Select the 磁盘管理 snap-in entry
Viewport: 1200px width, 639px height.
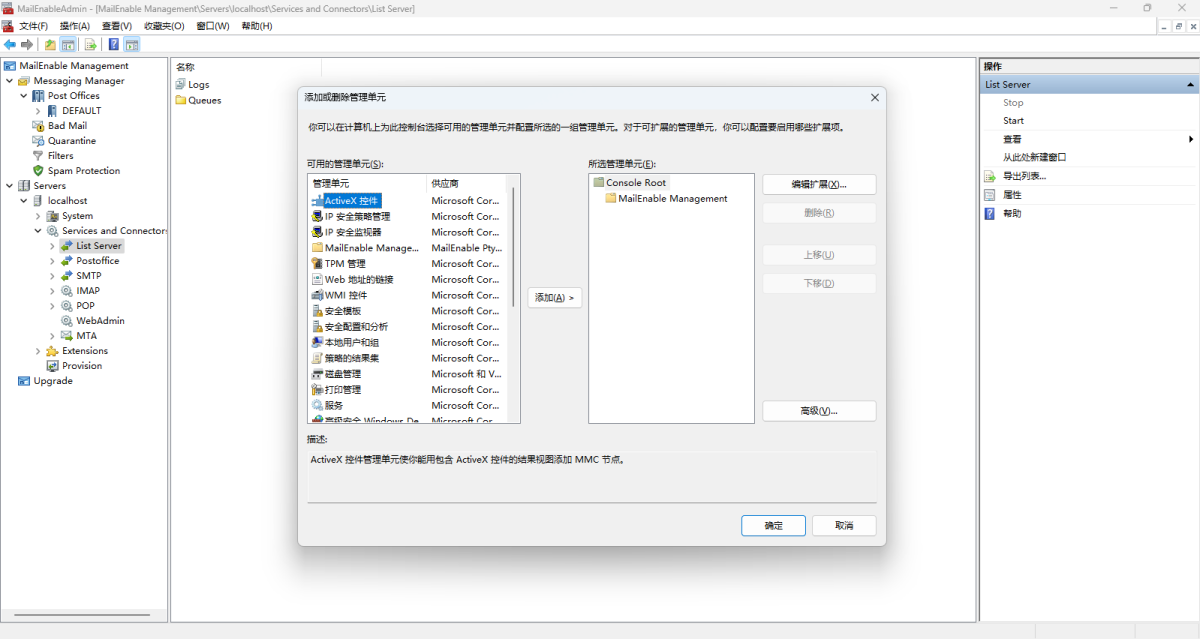(x=342, y=374)
